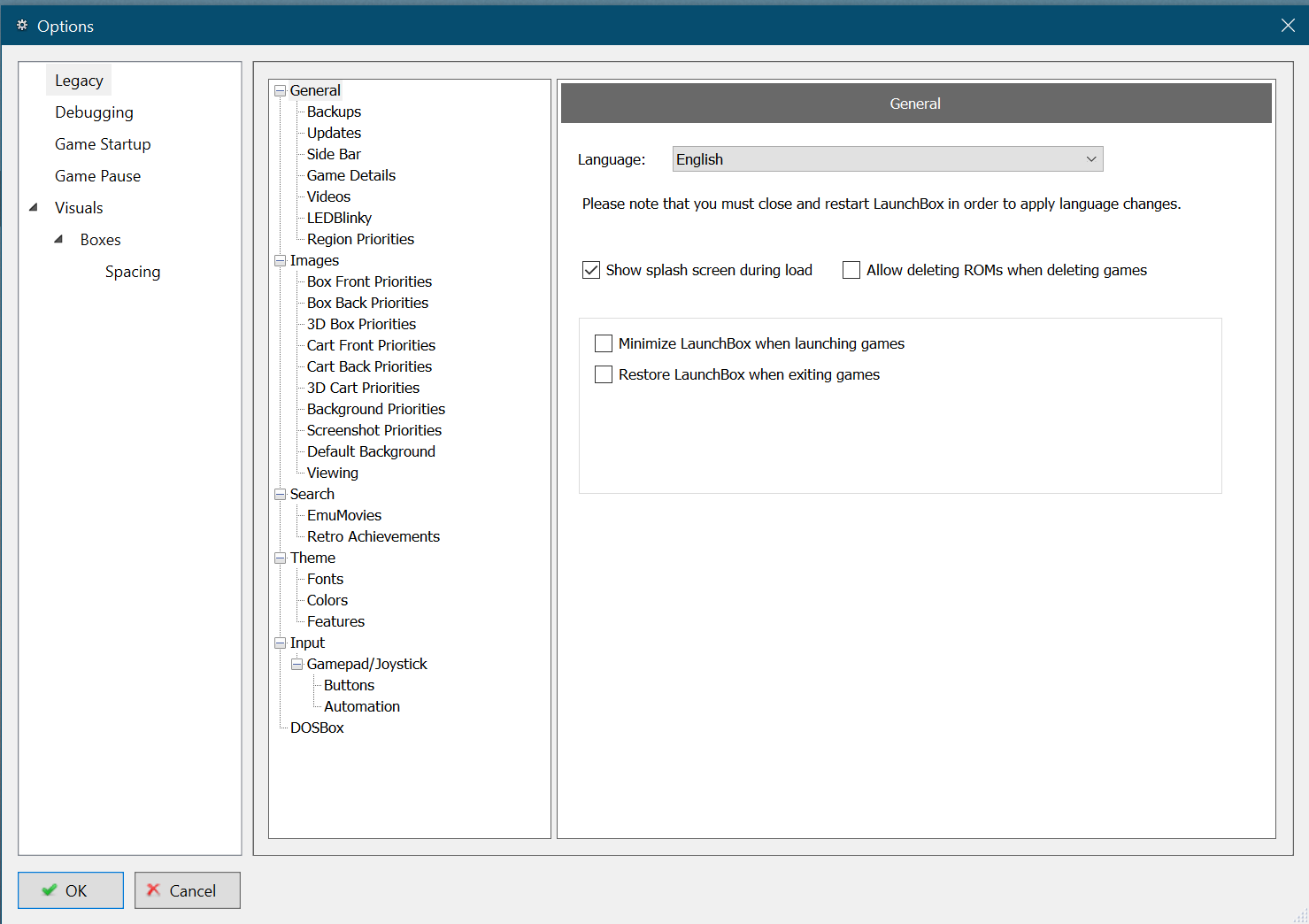
Task: Select the Updates tree item
Action: tap(334, 133)
